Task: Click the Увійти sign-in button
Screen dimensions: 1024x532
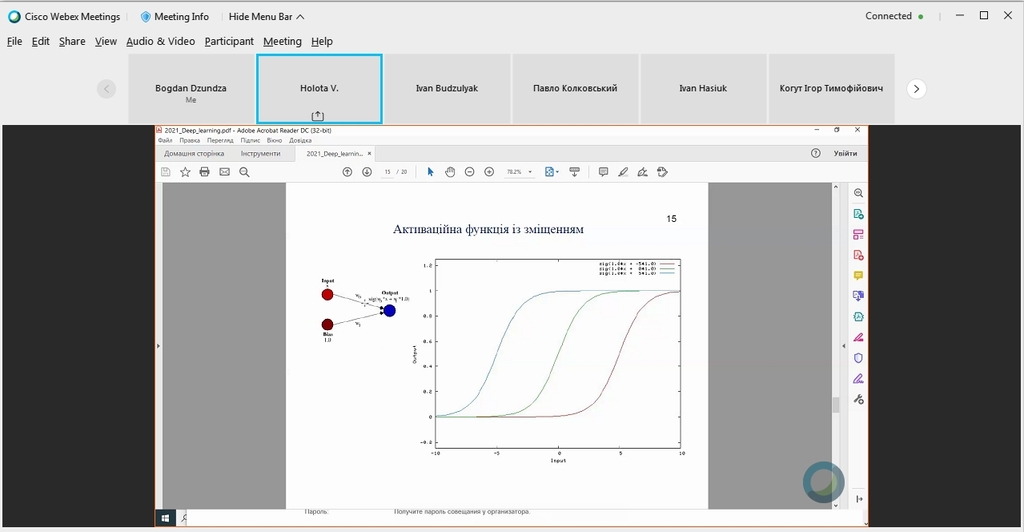Action: pyautogui.click(x=845, y=153)
